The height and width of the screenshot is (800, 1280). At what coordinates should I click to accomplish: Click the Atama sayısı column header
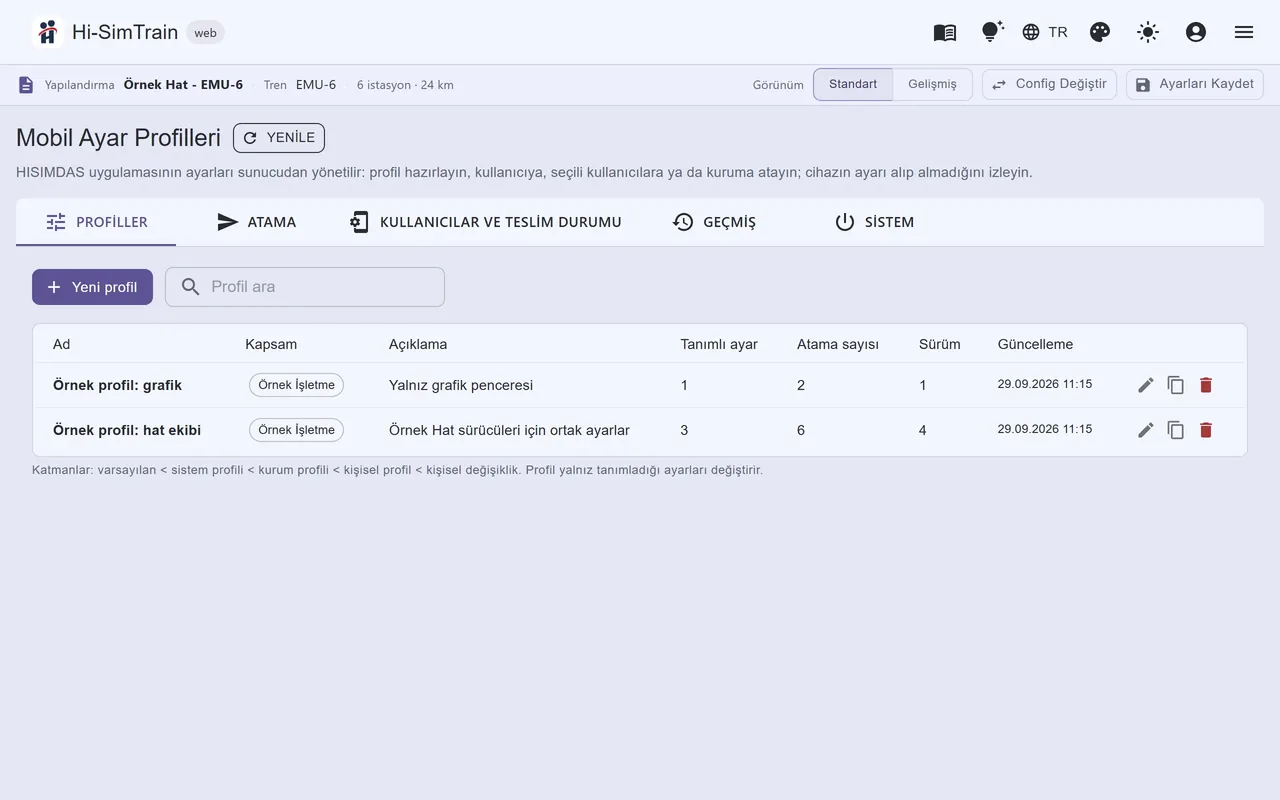coord(838,344)
